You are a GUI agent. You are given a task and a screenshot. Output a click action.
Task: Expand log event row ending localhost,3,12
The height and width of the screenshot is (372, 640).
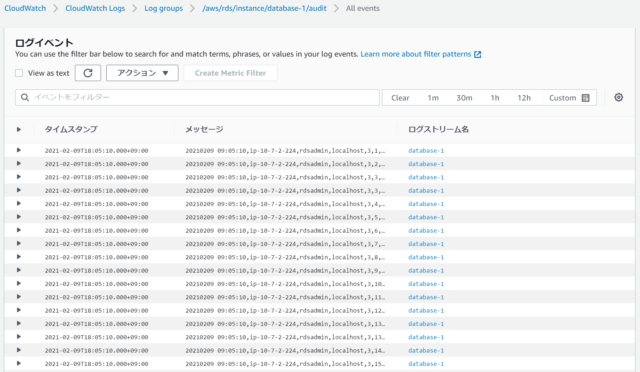pyautogui.click(x=18, y=310)
